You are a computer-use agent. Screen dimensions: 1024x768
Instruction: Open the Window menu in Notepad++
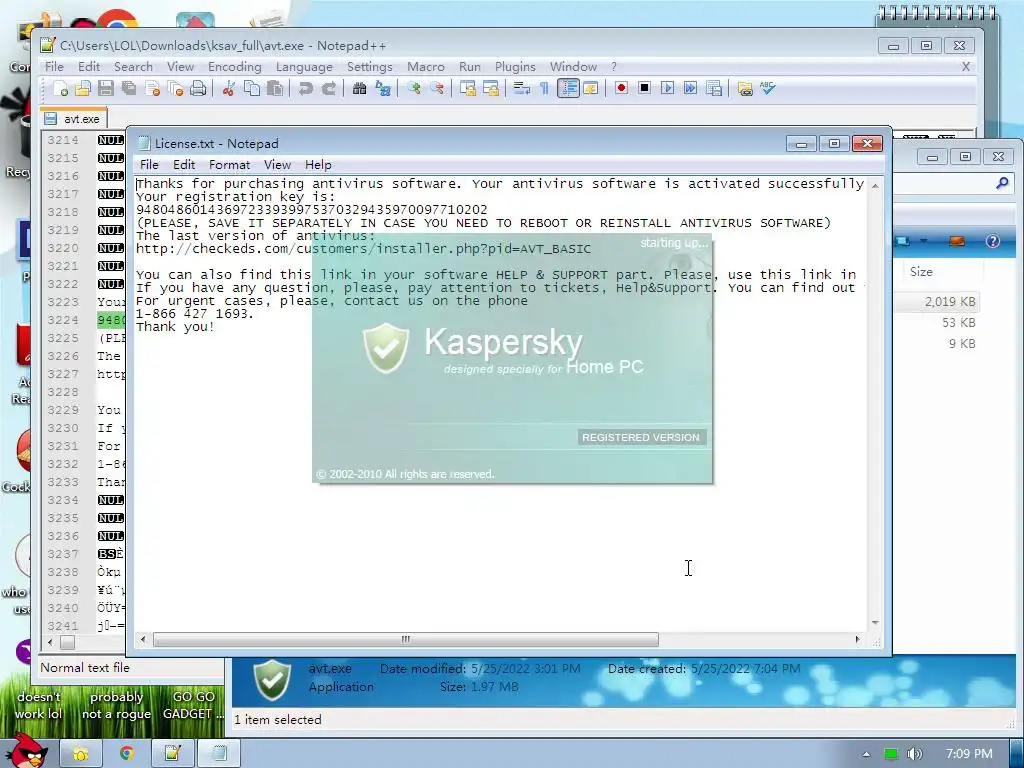(573, 67)
